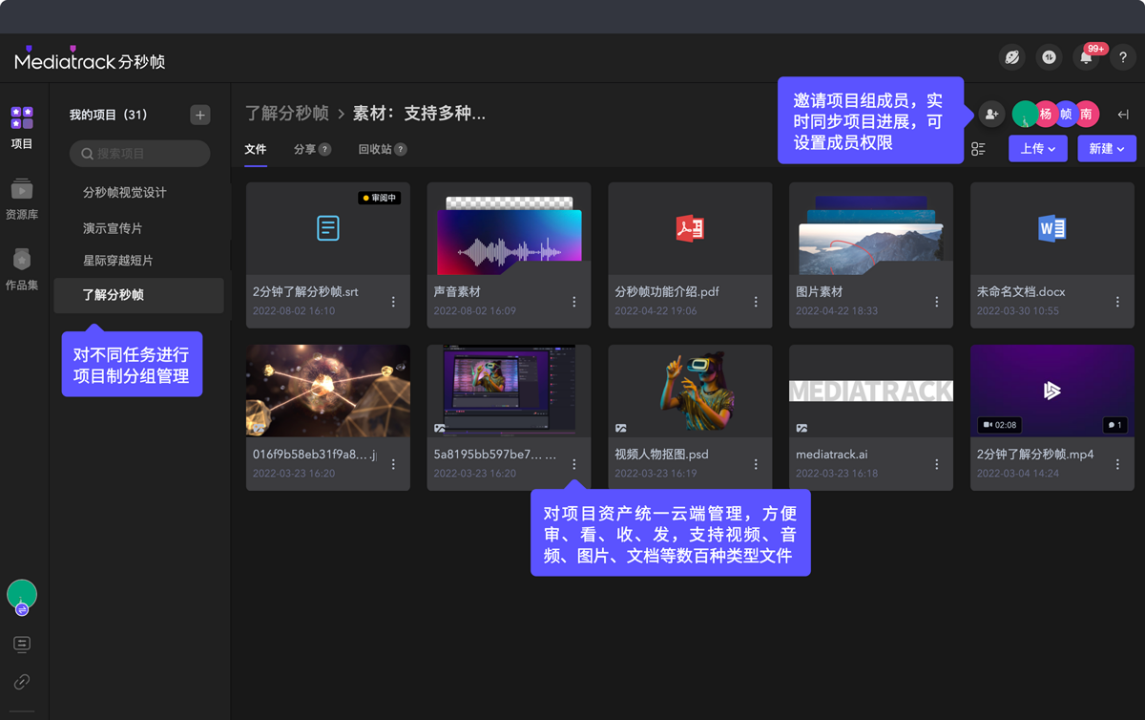Screen dimensions: 1145x720
Task: Open the notifications bell with 99+ badge
Action: click(x=1085, y=58)
